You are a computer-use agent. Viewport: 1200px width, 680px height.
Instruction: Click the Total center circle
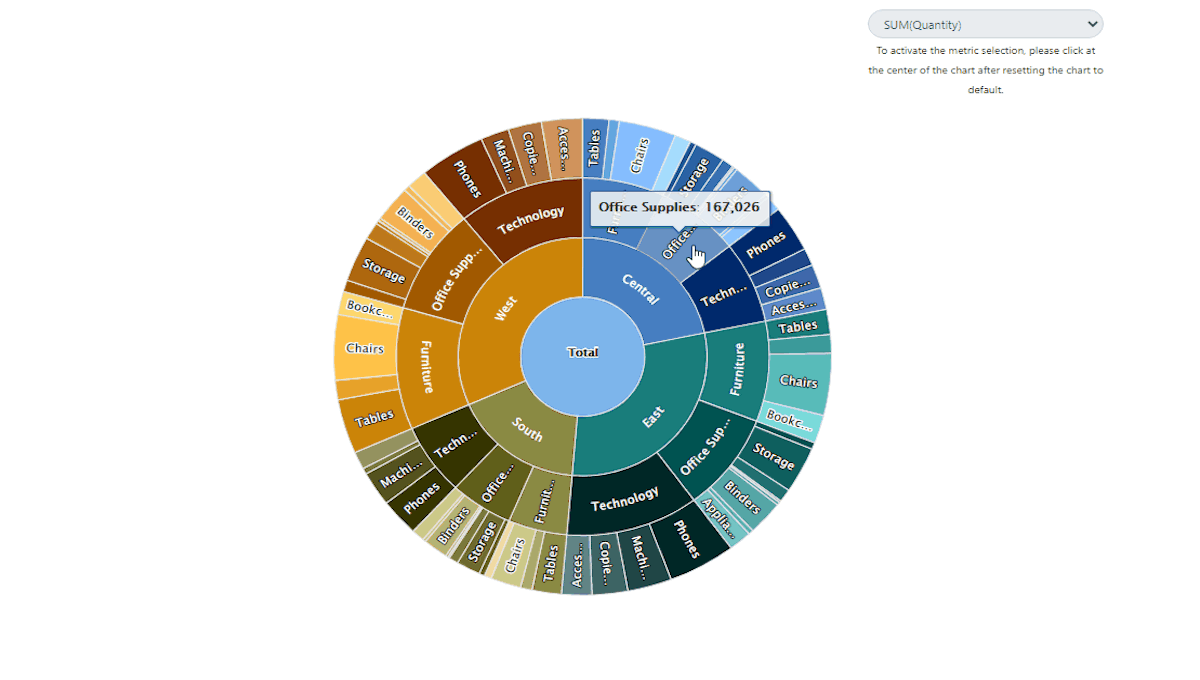click(583, 352)
